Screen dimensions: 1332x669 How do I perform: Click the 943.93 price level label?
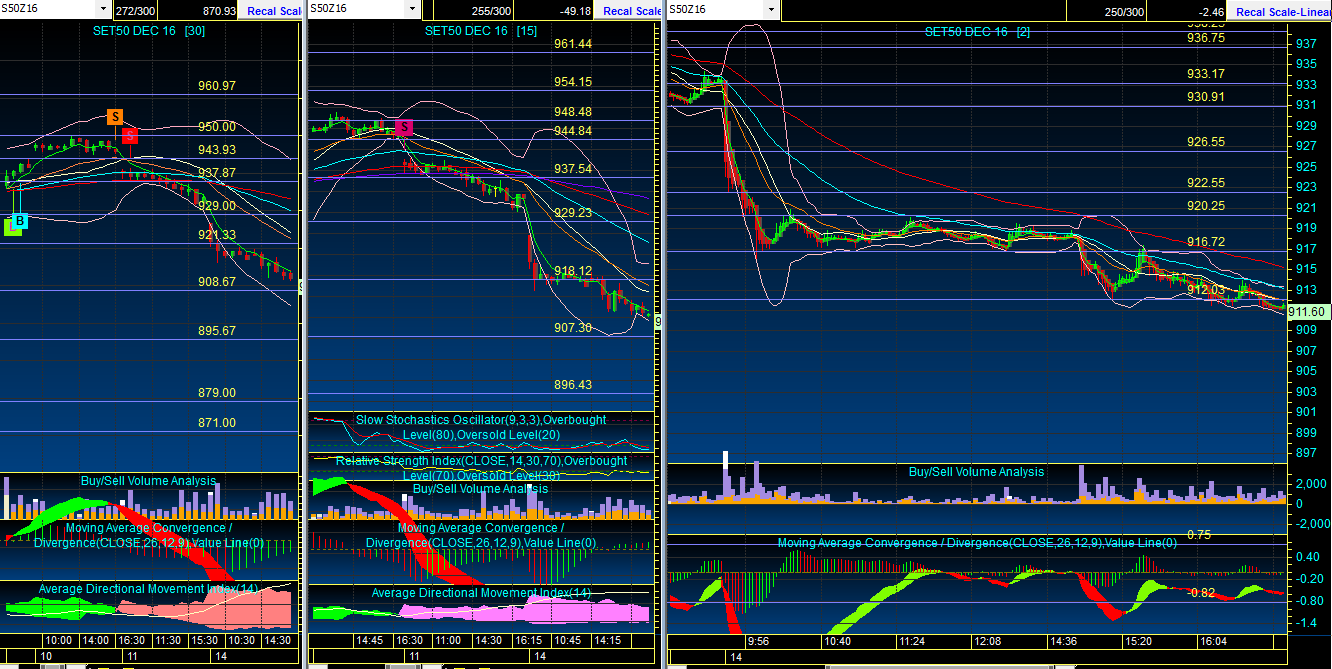[x=217, y=150]
